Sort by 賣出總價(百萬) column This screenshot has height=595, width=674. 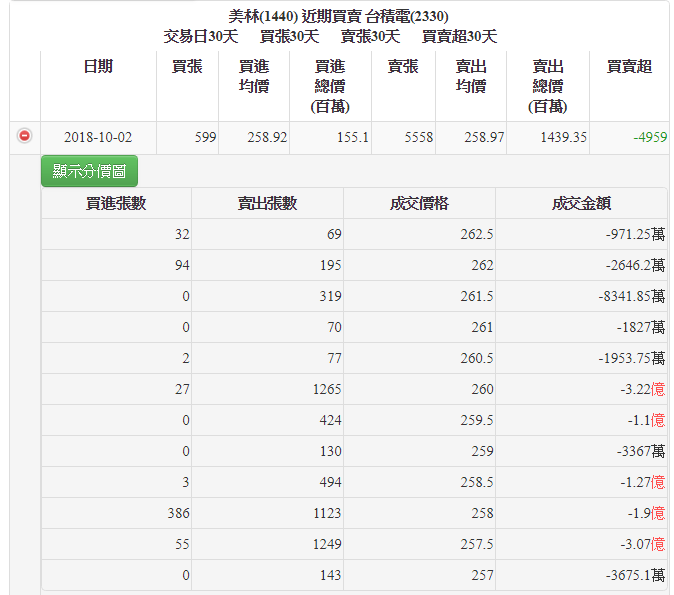click(x=548, y=86)
